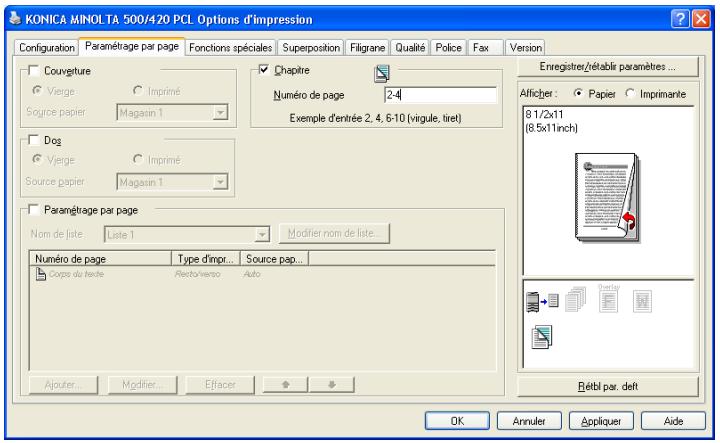Click the Numéro de page input field
This screenshot has width=720, height=443.
[x=440, y=95]
